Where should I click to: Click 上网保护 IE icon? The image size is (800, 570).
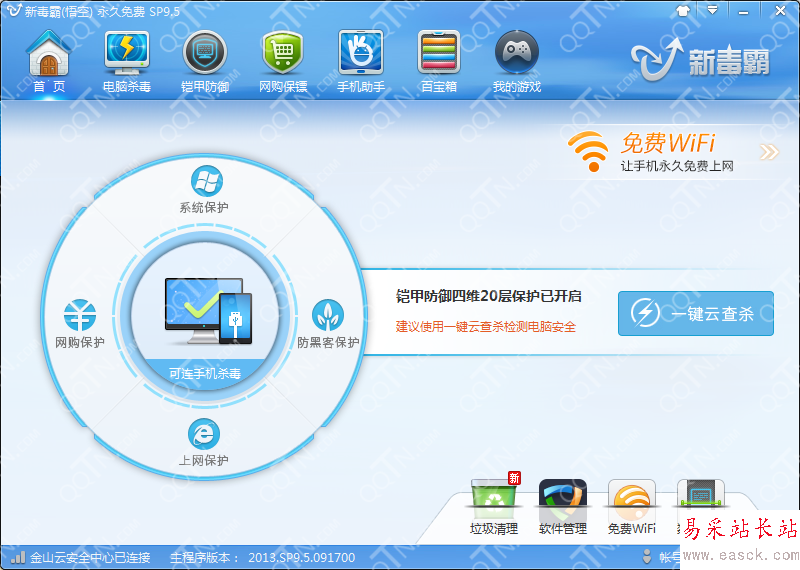click(x=204, y=434)
